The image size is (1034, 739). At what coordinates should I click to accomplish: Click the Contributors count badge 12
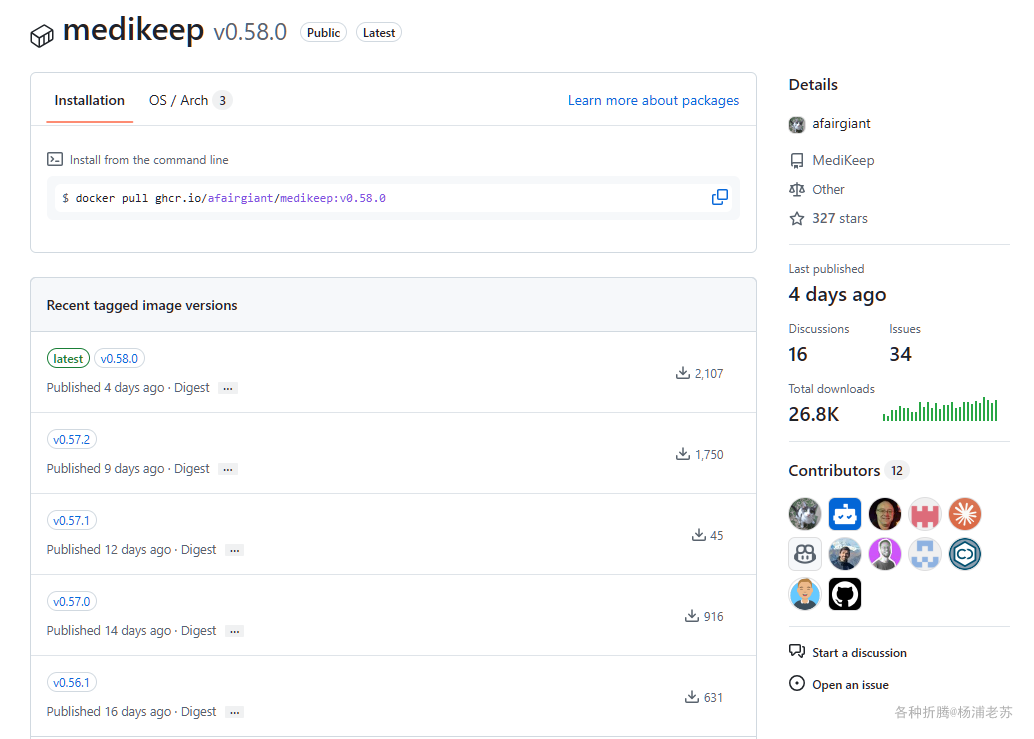coord(897,471)
